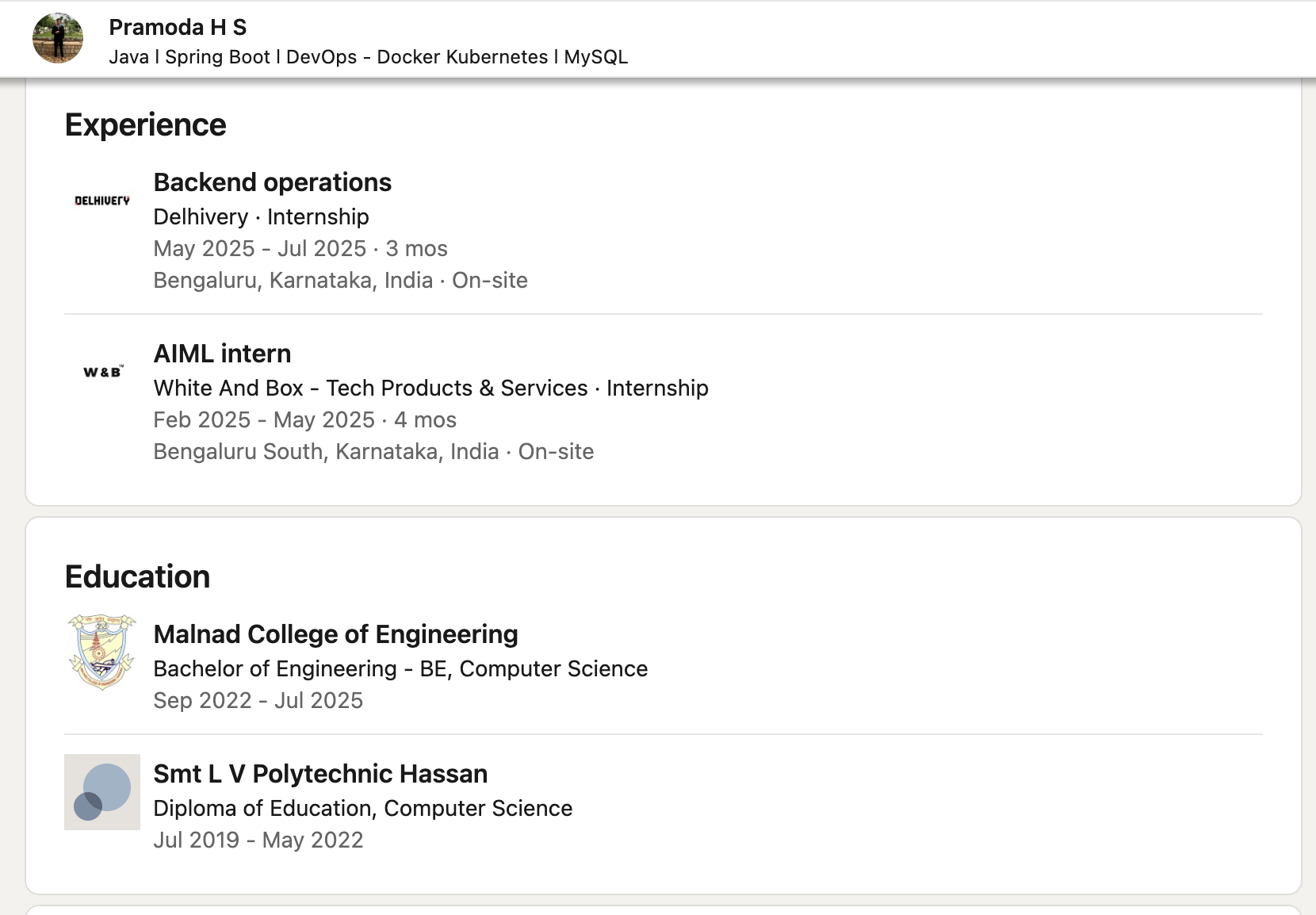Image resolution: width=1316 pixels, height=915 pixels.
Task: Click the Experience section heading
Action: pyautogui.click(x=146, y=124)
